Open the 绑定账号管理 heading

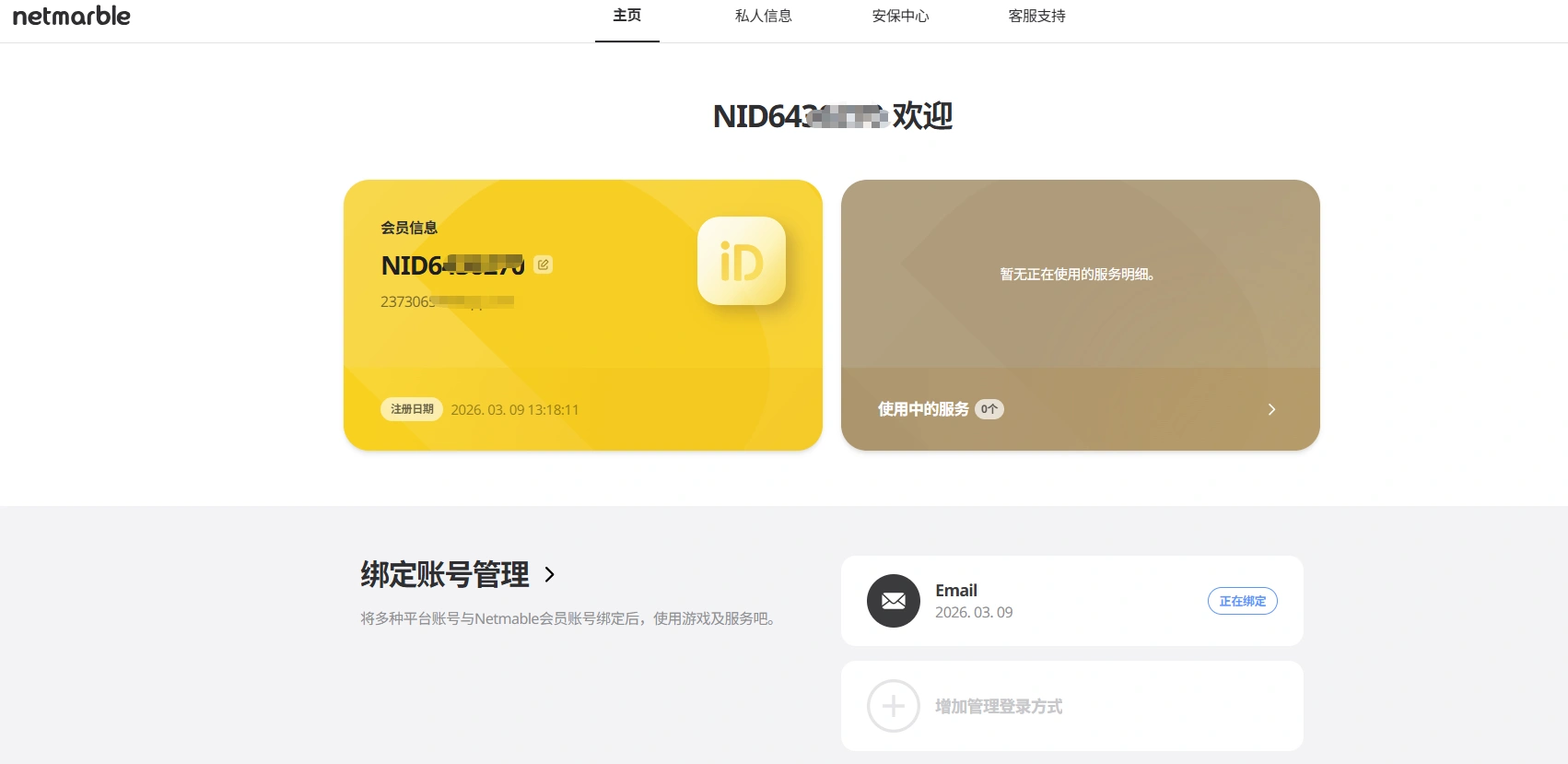coord(445,574)
